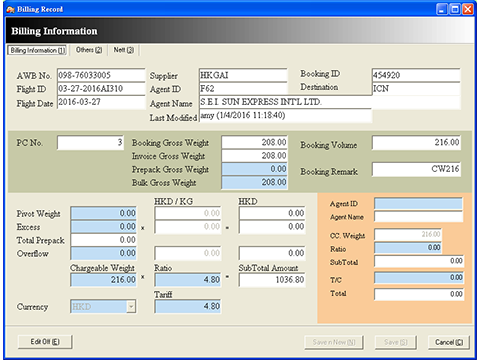Click the Excess HKD amount field
480x360 pixels.
(x=272, y=227)
